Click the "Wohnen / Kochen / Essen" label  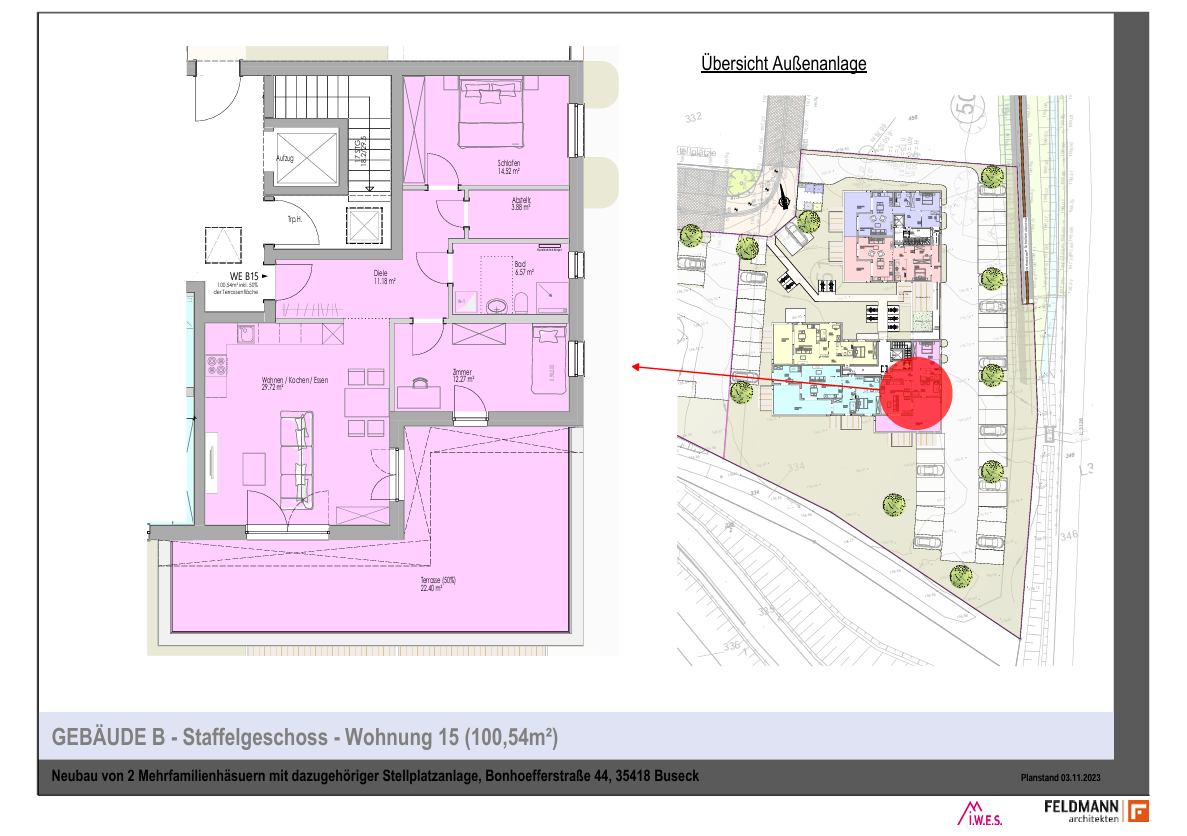[x=294, y=379]
